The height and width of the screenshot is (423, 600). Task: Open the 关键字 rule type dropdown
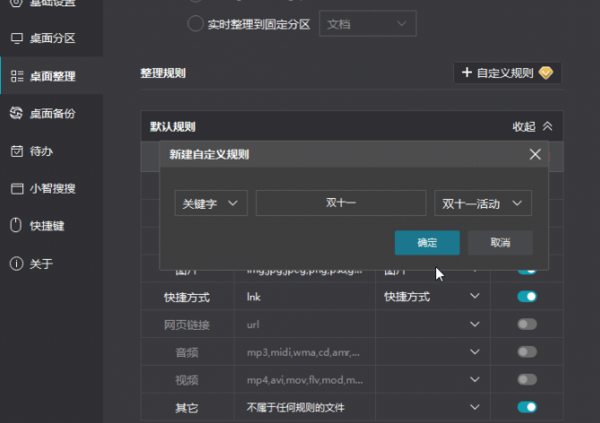point(210,203)
